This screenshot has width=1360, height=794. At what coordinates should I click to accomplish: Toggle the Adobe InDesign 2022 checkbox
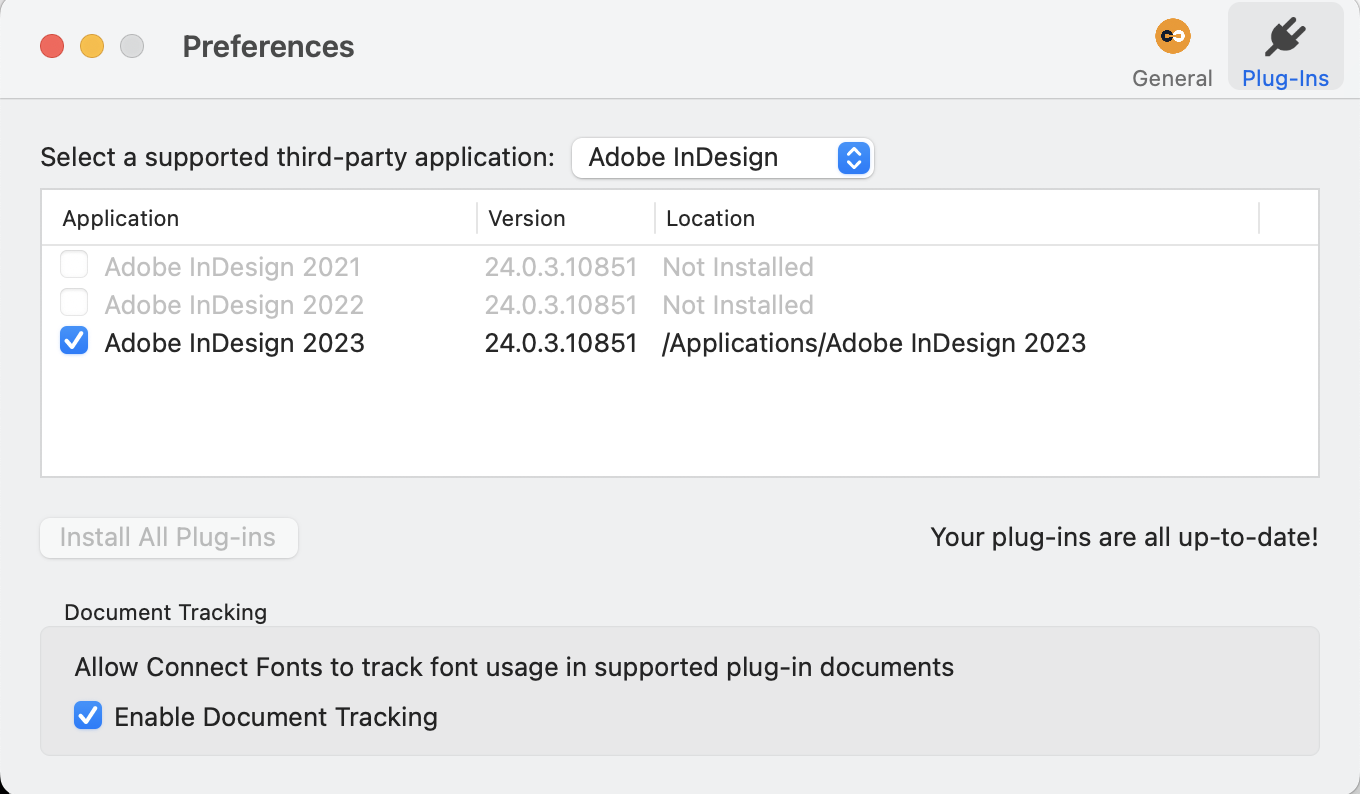click(x=74, y=303)
